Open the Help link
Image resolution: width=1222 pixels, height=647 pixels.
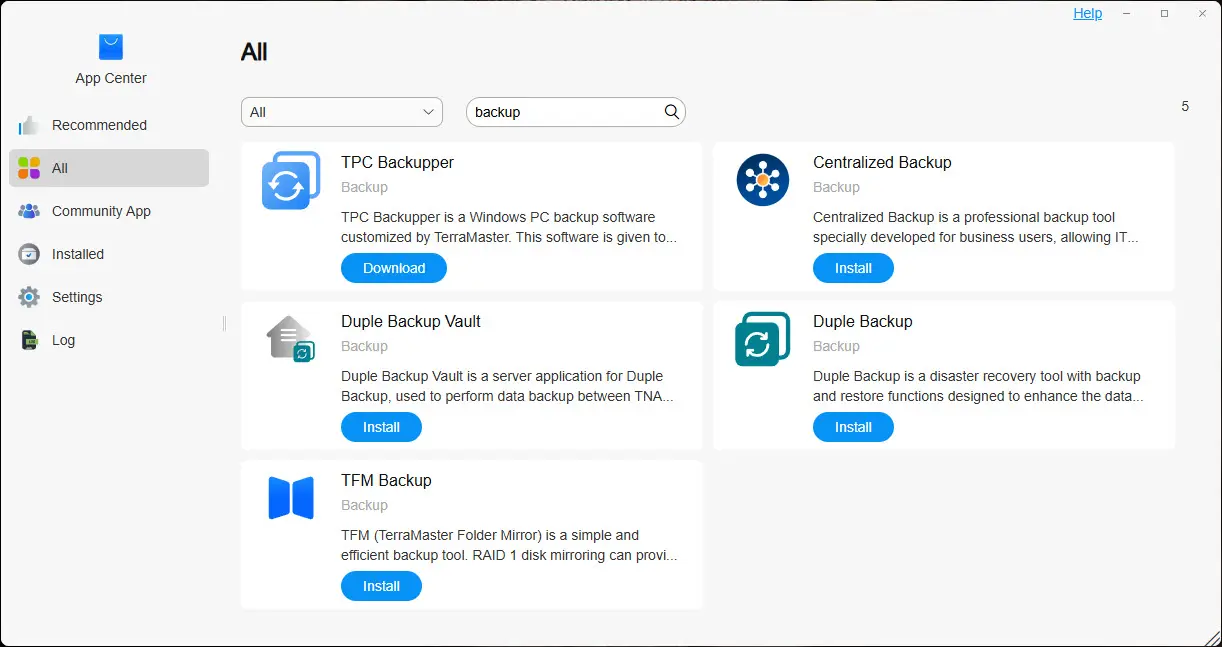click(1088, 13)
